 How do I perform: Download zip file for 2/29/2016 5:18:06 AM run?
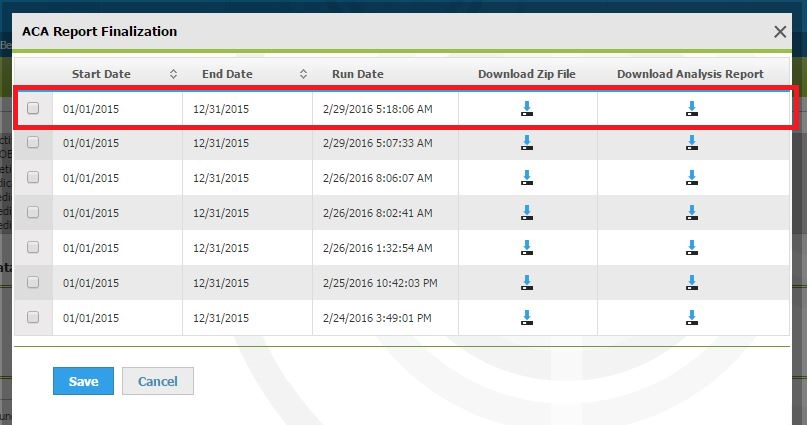coord(527,109)
